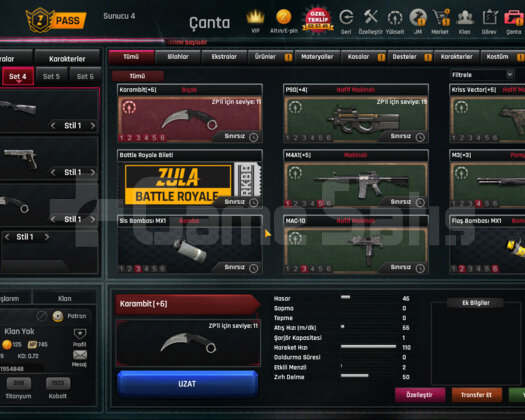Click the pink Özelleştir button
This screenshot has width=525, height=420.
(420, 395)
